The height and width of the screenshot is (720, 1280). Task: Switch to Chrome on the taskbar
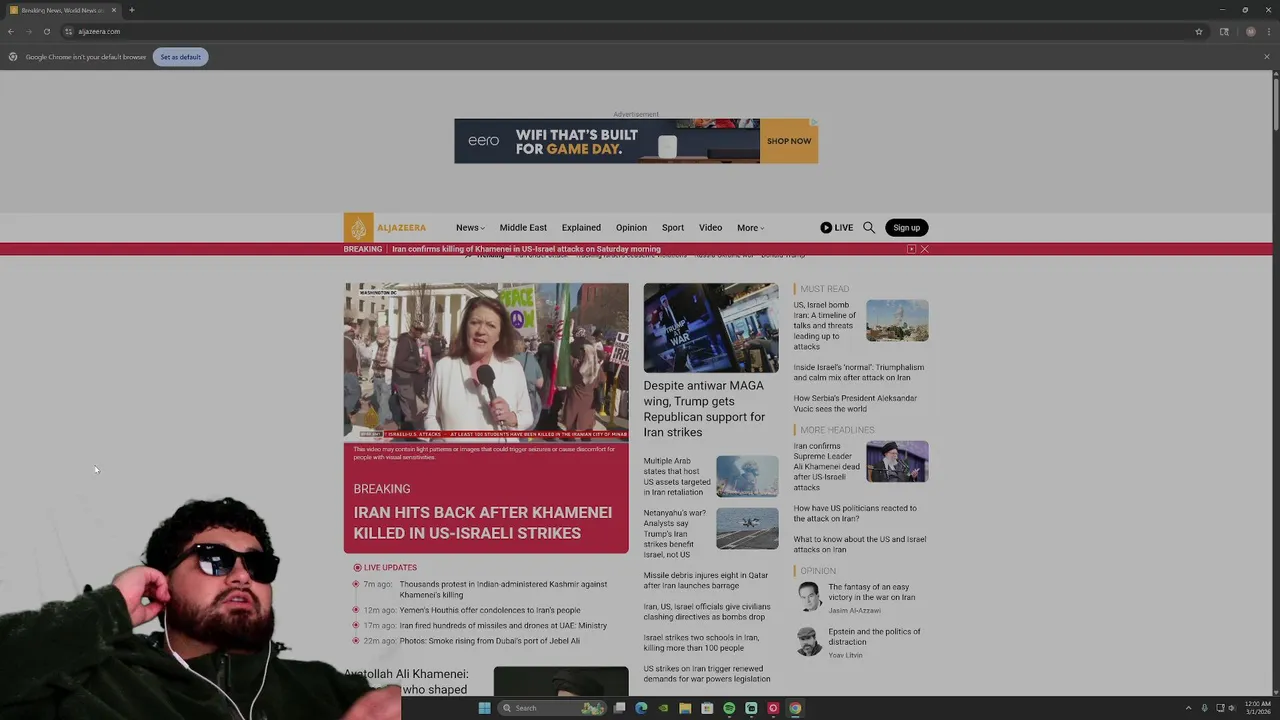click(795, 708)
